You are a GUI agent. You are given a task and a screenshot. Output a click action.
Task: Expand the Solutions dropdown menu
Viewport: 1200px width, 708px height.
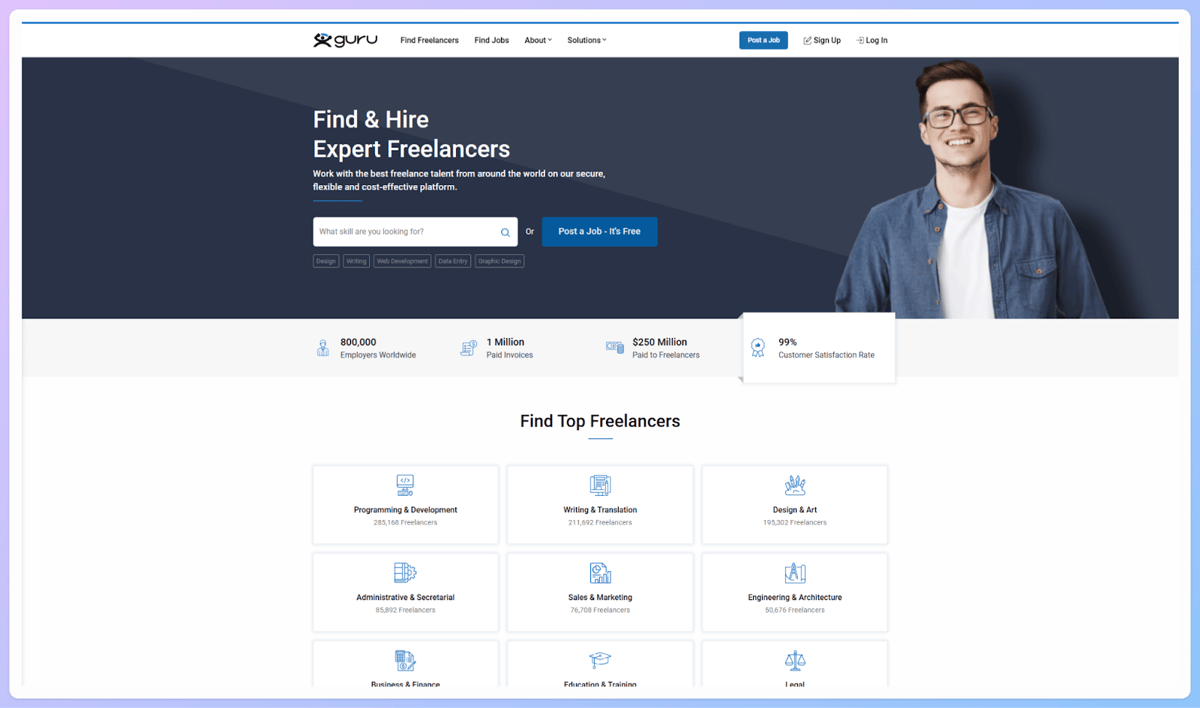(x=587, y=40)
